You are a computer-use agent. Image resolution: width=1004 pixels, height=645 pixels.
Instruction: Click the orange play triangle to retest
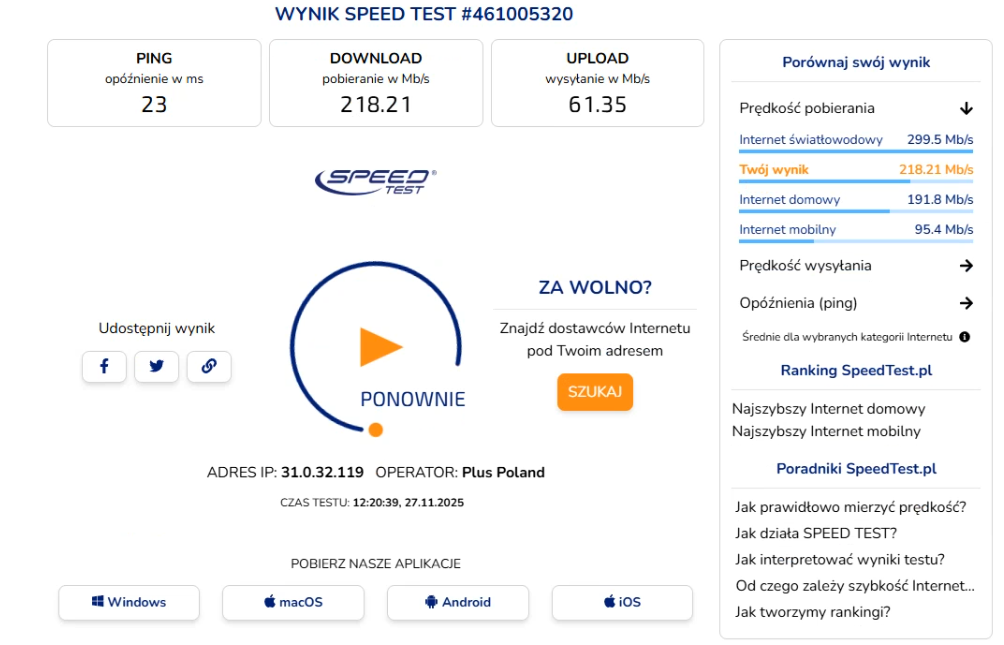click(380, 347)
